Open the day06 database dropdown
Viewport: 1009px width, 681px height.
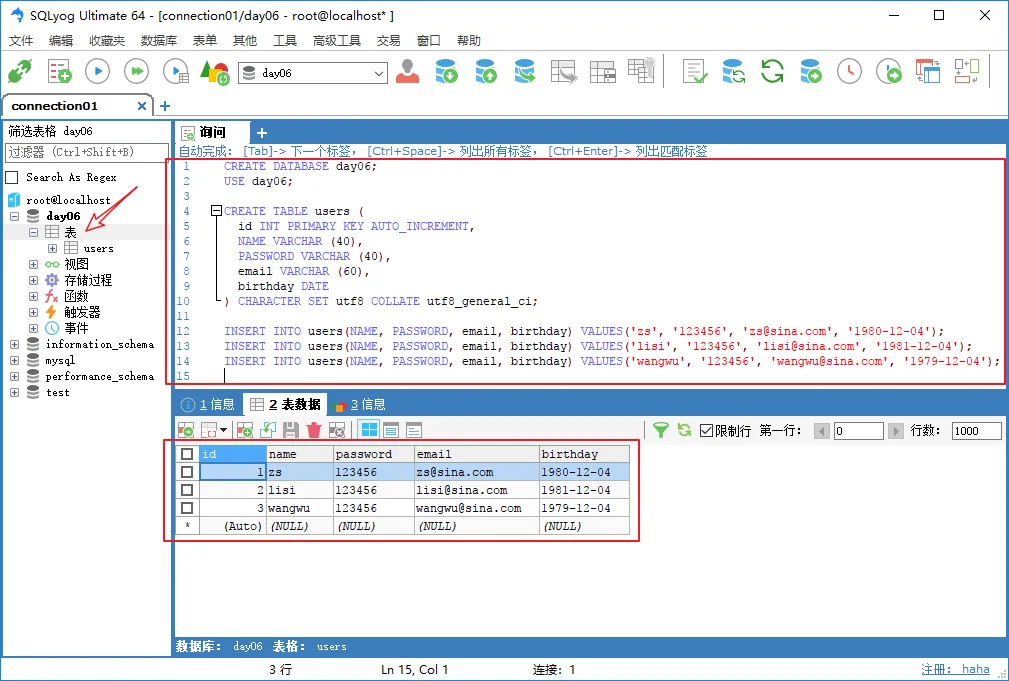pos(378,73)
